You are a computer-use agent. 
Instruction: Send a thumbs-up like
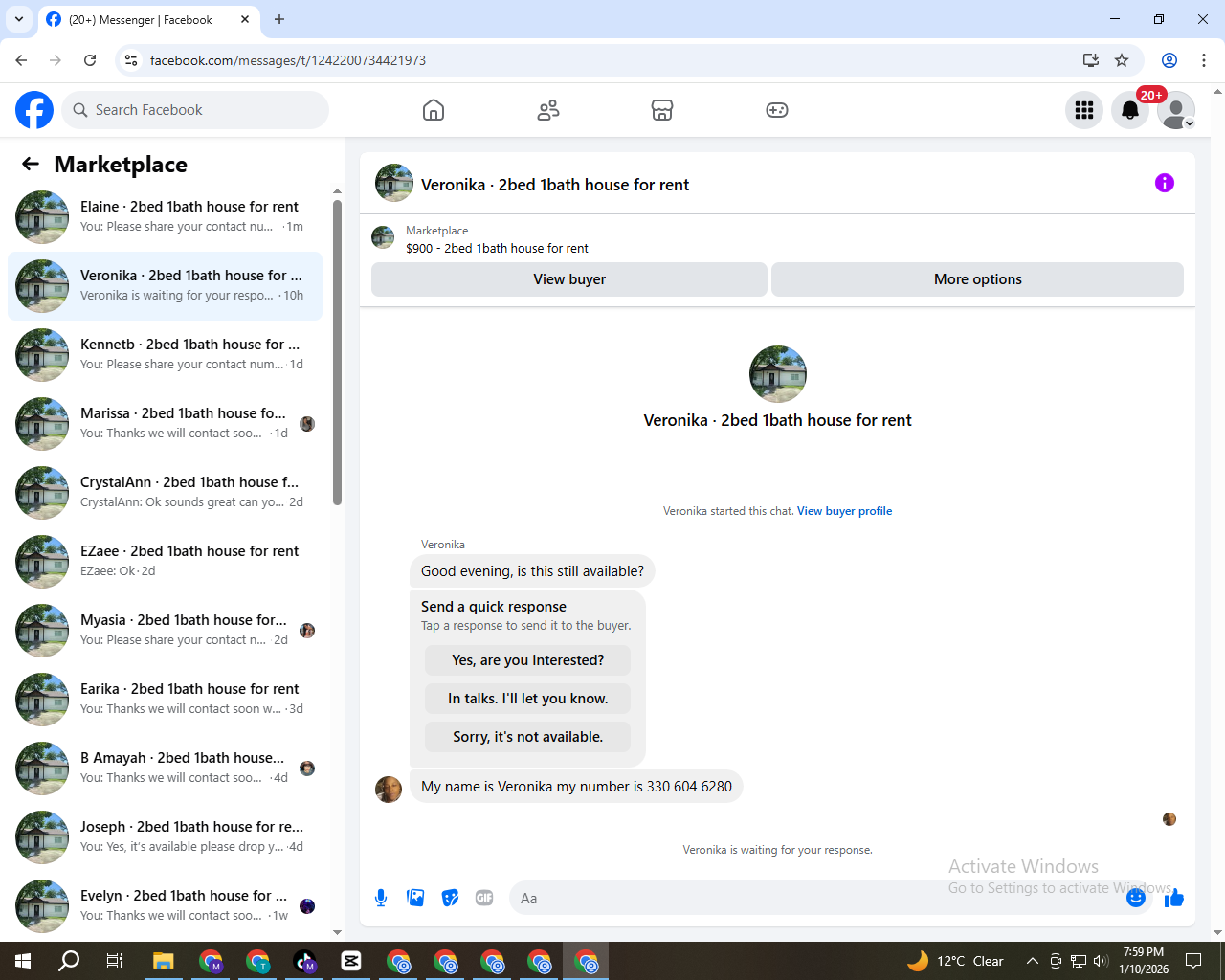click(x=1174, y=898)
